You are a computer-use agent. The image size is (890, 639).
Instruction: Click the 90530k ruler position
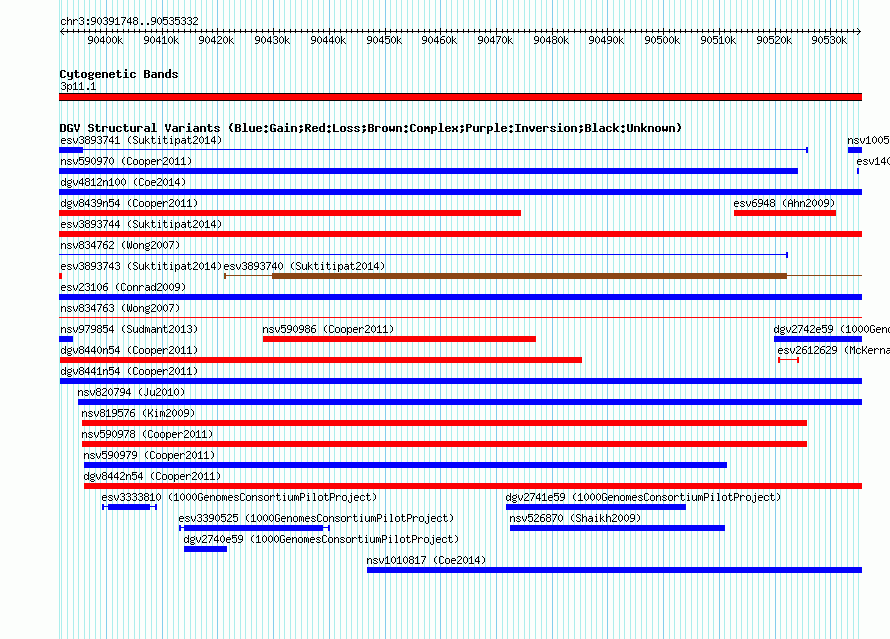(x=829, y=40)
